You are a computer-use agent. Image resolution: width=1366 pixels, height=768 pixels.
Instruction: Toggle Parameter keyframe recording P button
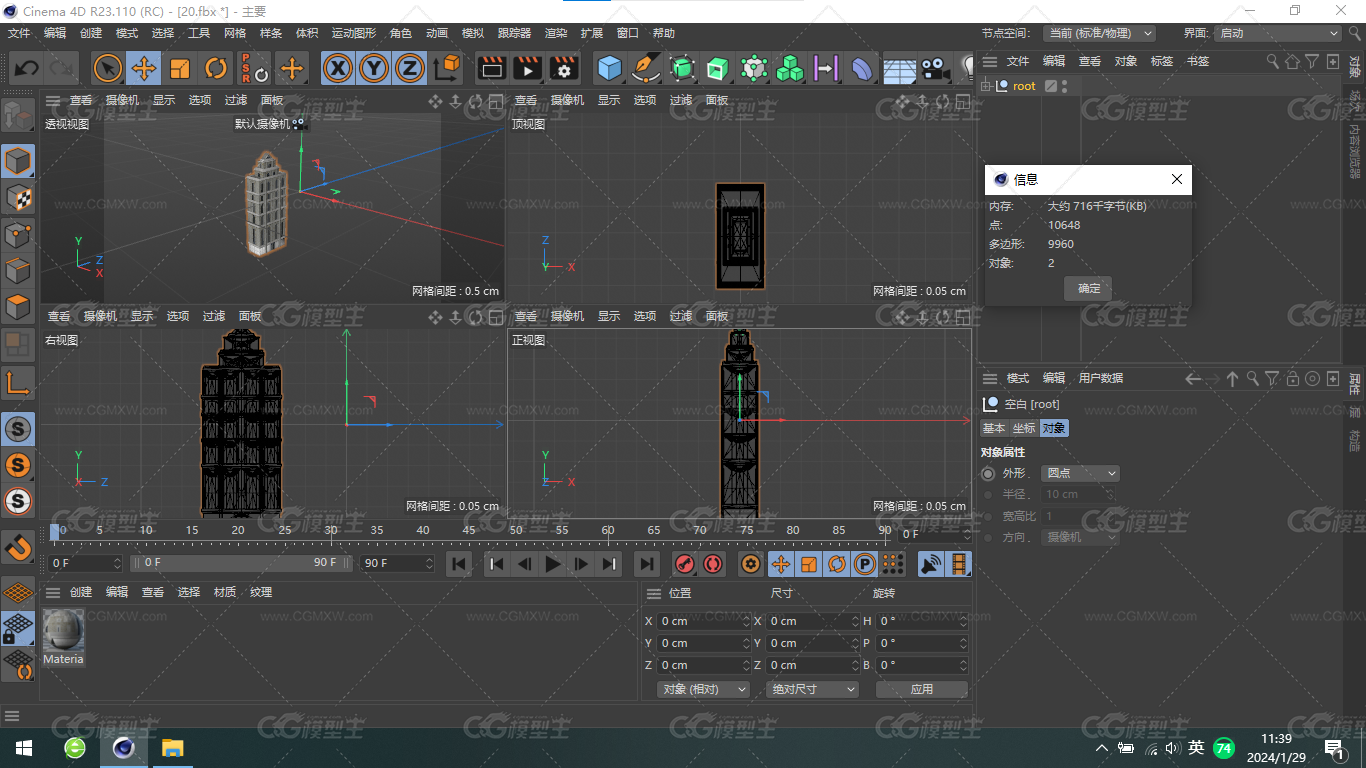tap(865, 564)
